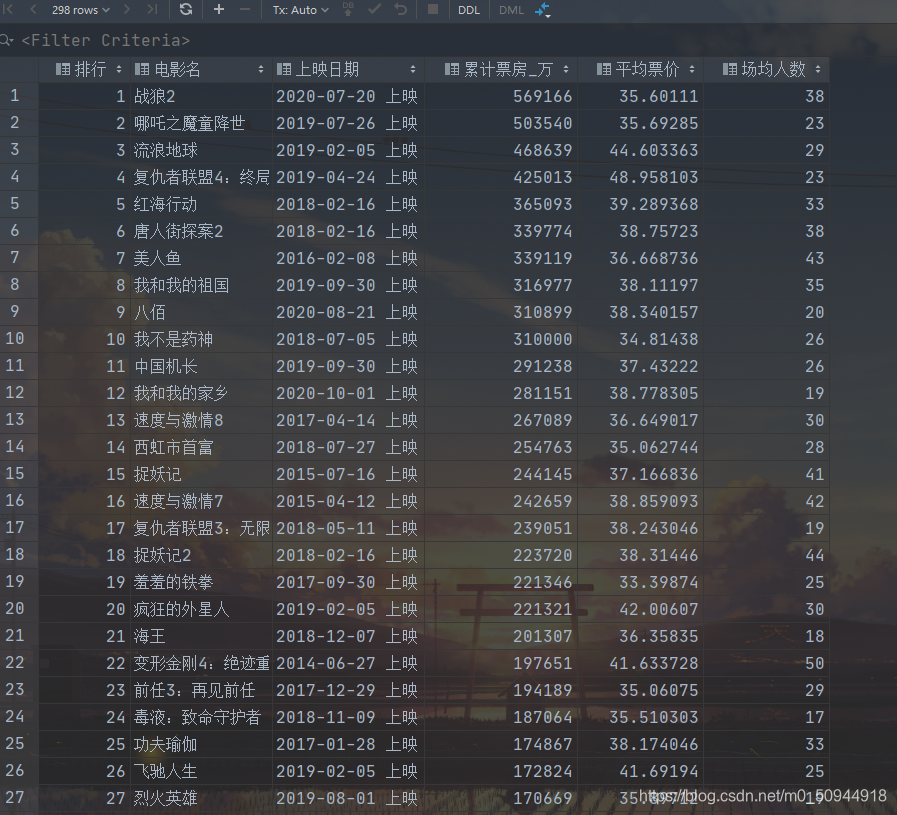Commit the transaction checkmark
Screen dimensions: 897x815
point(374,10)
